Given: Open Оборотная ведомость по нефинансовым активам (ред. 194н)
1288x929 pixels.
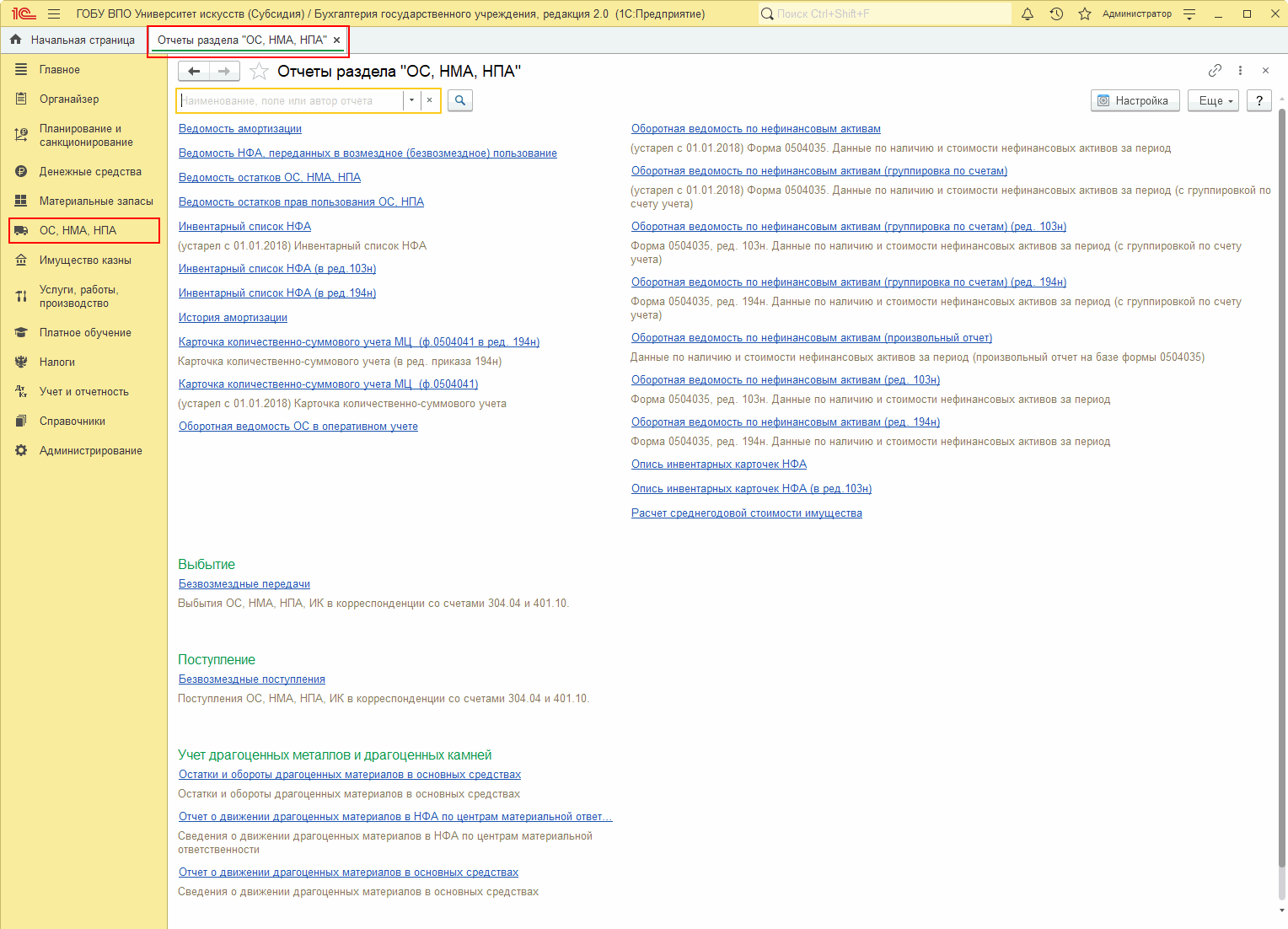Looking at the screenshot, I should pos(786,422).
